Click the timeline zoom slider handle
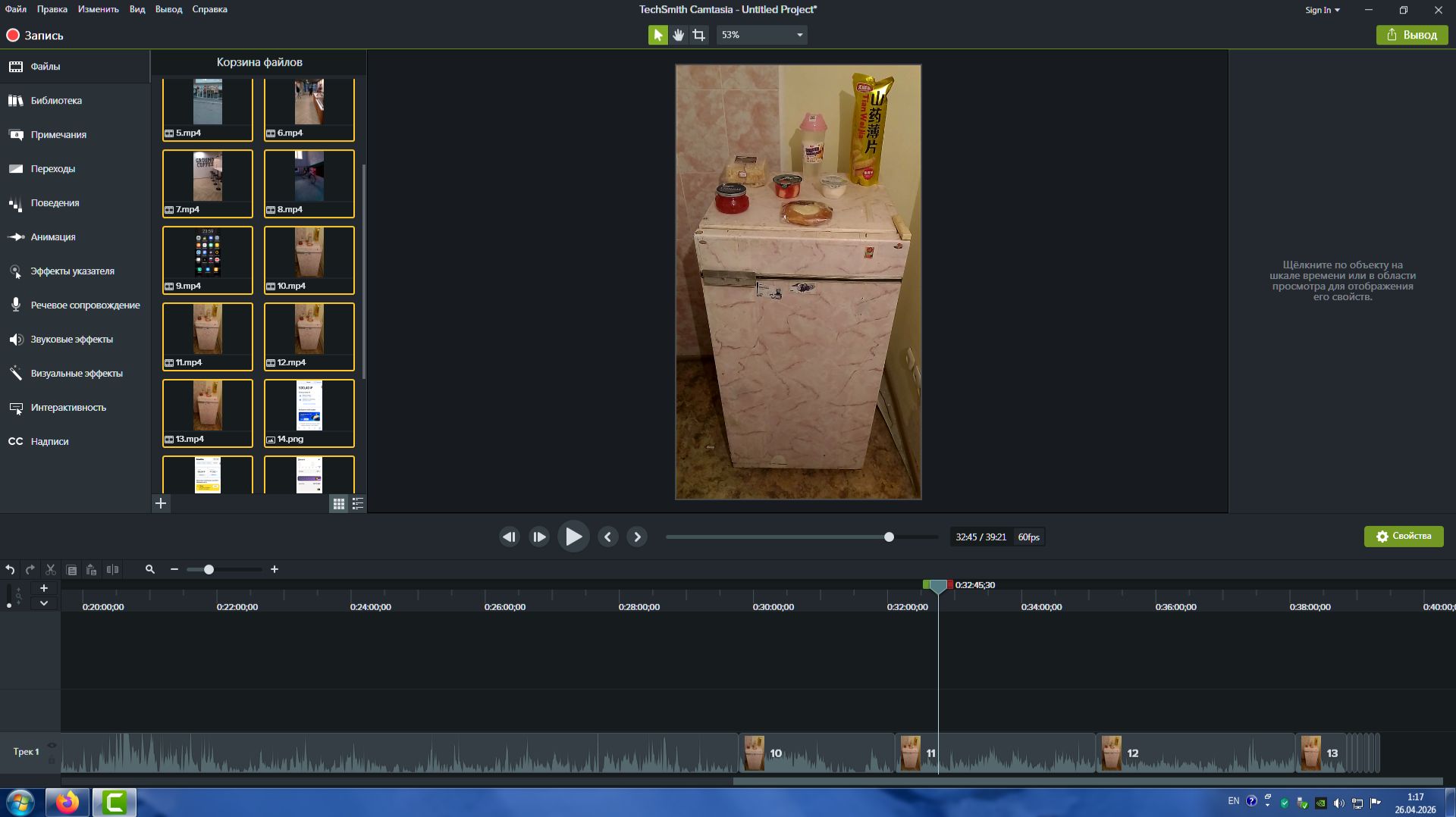1456x817 pixels. [209, 569]
